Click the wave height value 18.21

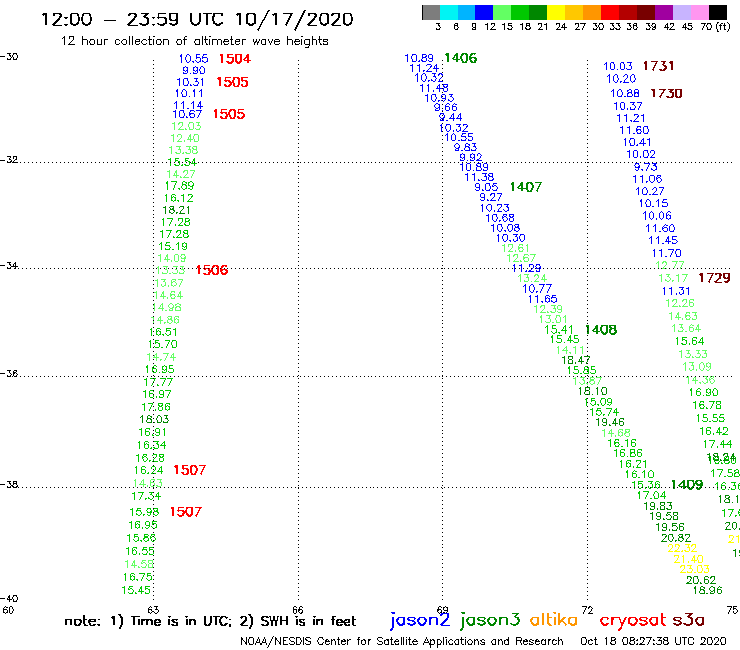[177, 210]
